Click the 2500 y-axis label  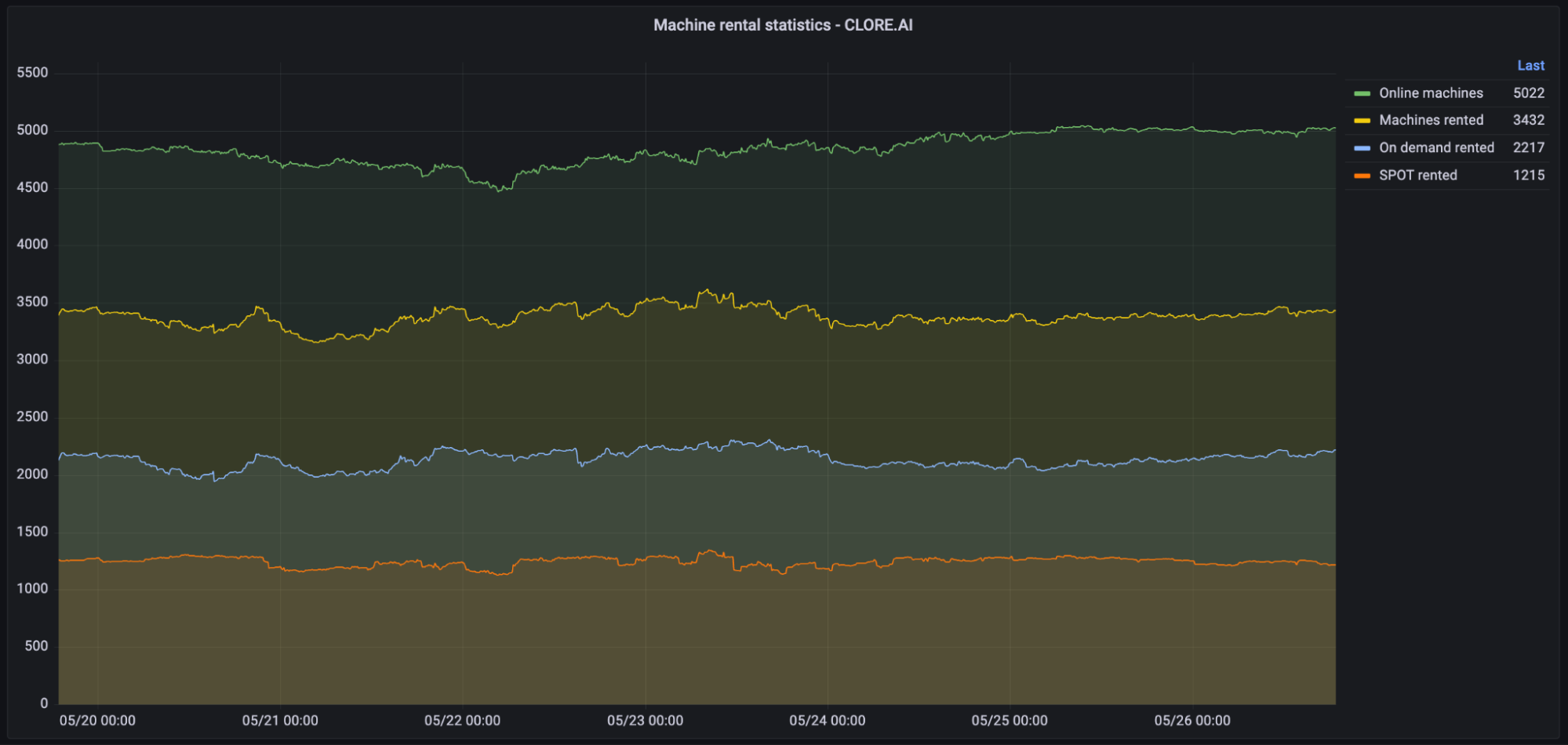click(x=32, y=416)
